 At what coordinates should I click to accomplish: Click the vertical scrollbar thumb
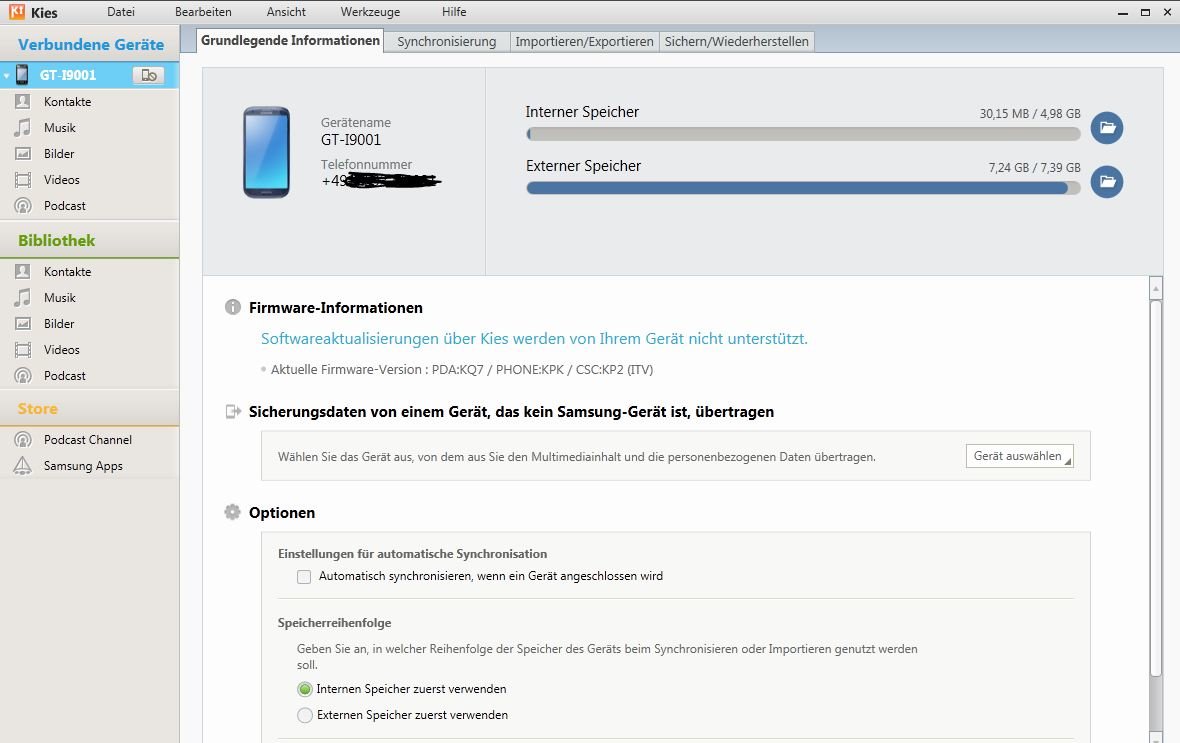(x=1156, y=488)
